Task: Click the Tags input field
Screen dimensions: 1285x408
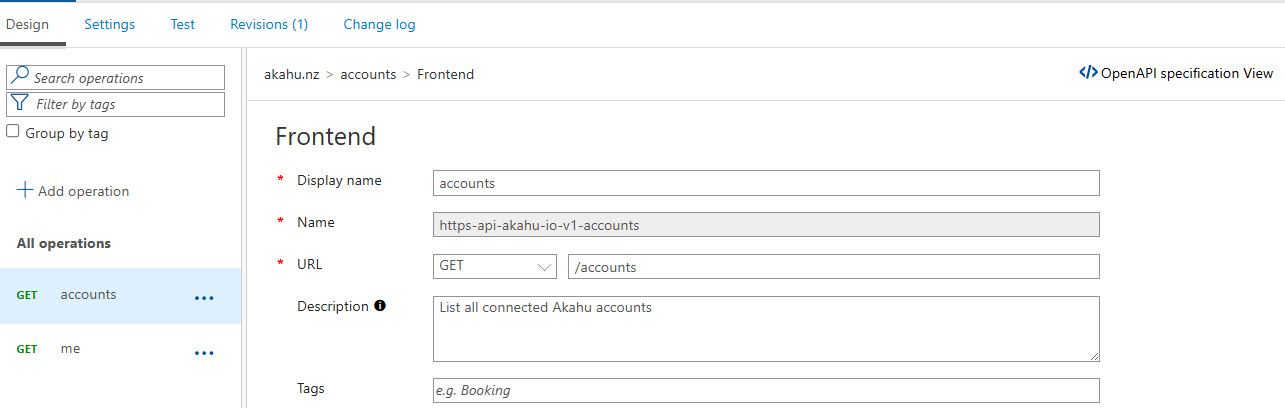Action: pyautogui.click(x=766, y=390)
